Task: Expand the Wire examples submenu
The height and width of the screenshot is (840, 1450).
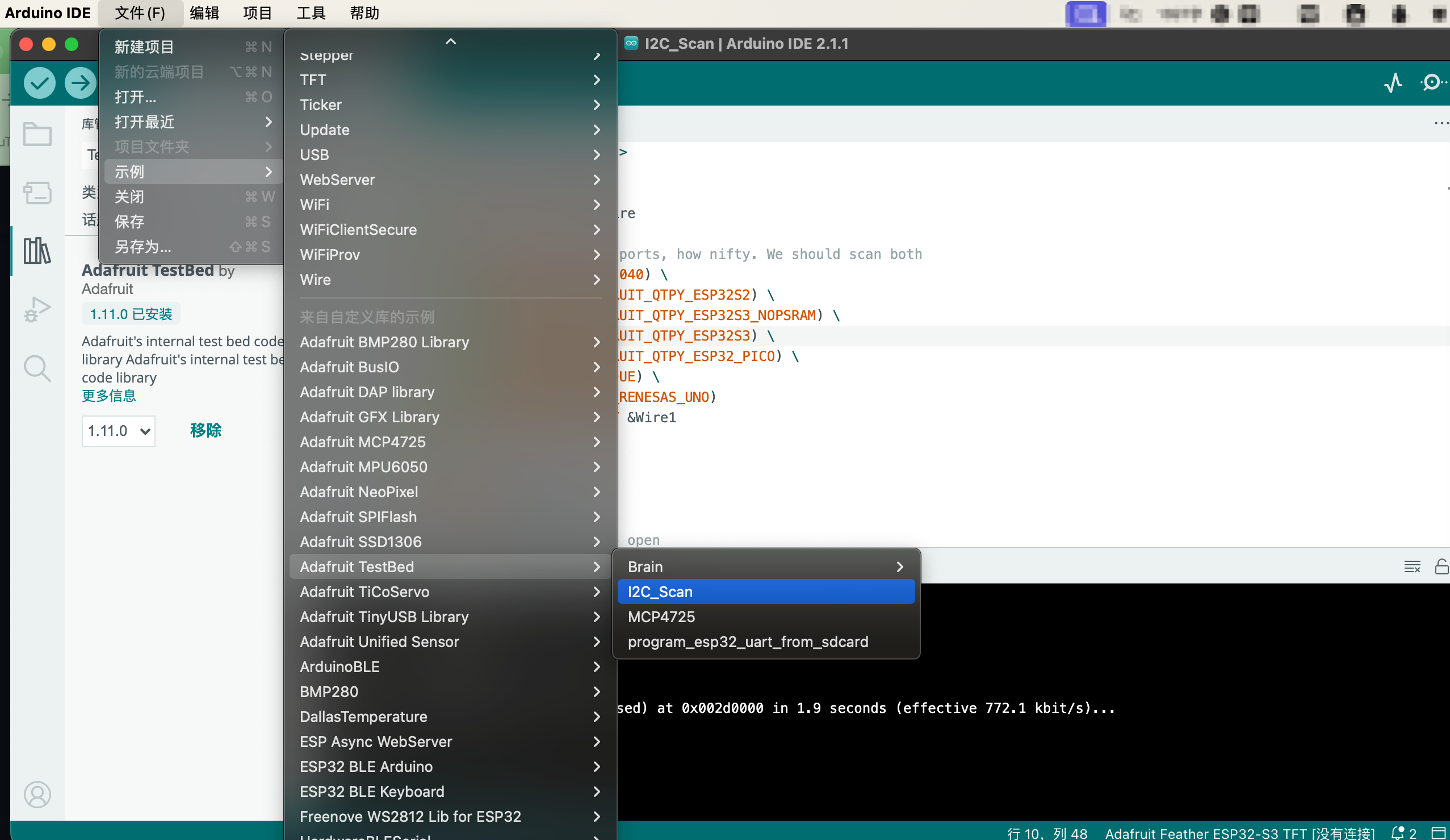Action: pyautogui.click(x=451, y=280)
